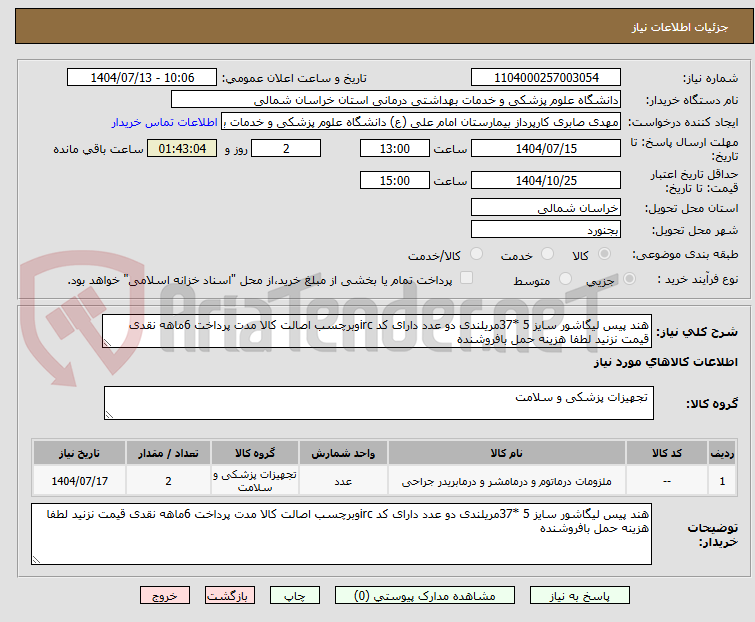The width and height of the screenshot is (755, 622).
Task: Click the چاپ print button
Action: (x=295, y=596)
